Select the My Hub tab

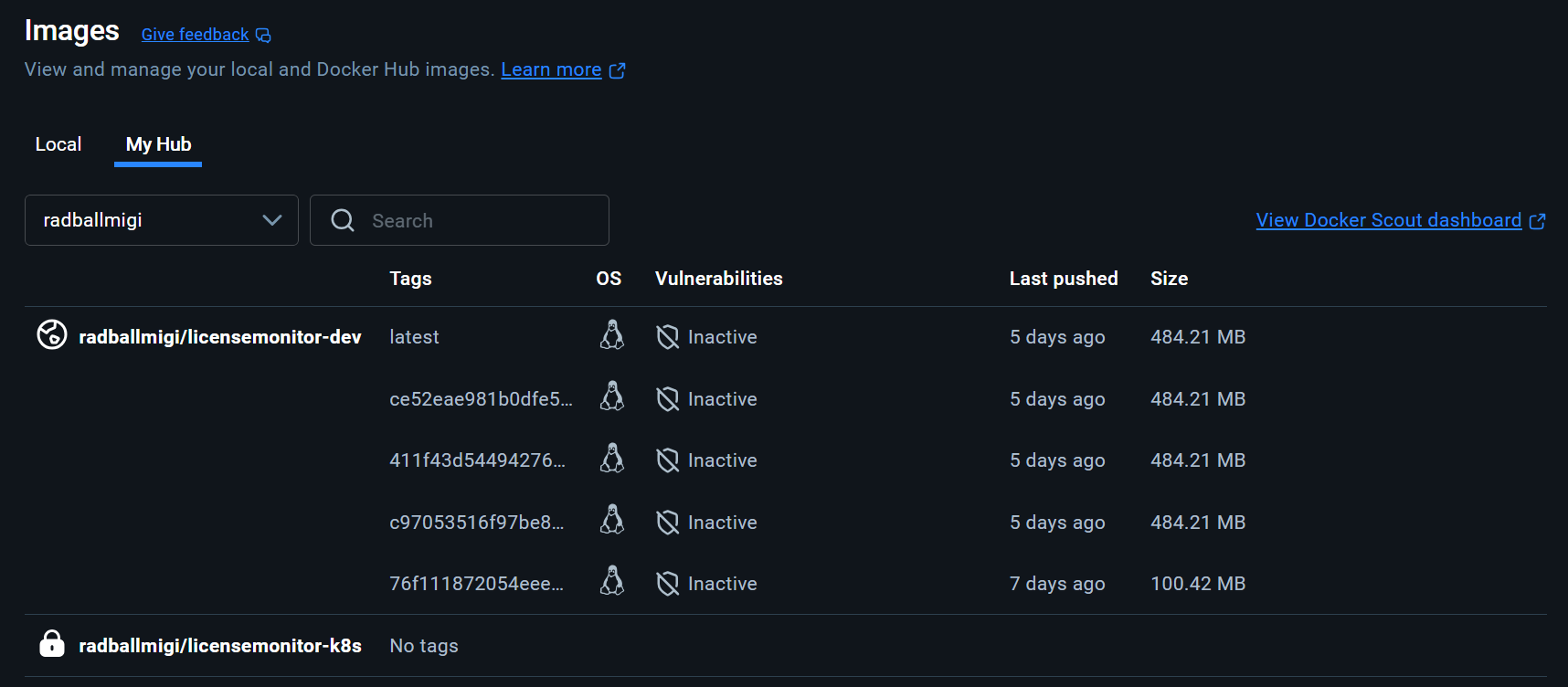coord(158,144)
